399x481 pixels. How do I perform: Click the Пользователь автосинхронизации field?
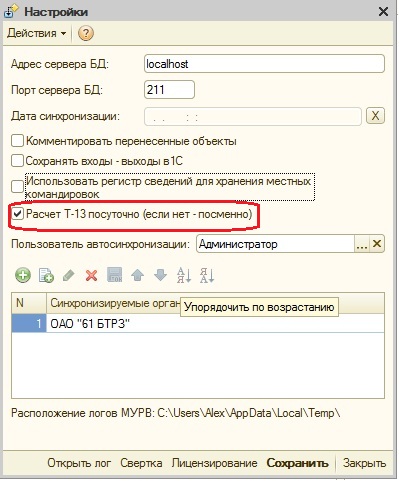pyautogui.click(x=275, y=244)
